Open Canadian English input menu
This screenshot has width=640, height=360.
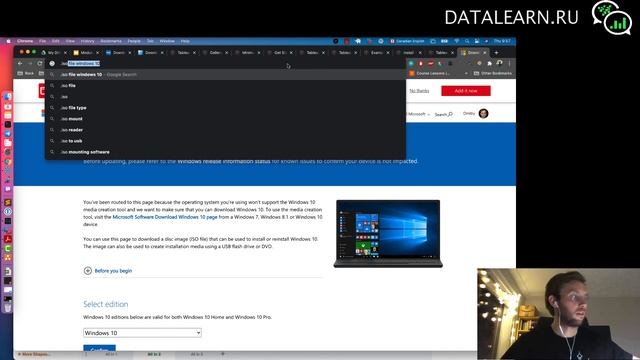click(407, 41)
